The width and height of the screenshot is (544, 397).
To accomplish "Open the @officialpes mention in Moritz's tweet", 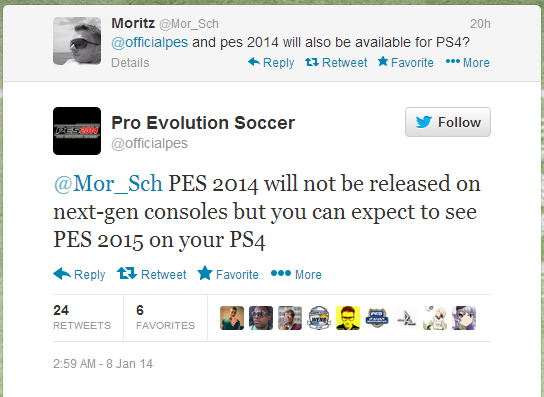I will click(150, 42).
